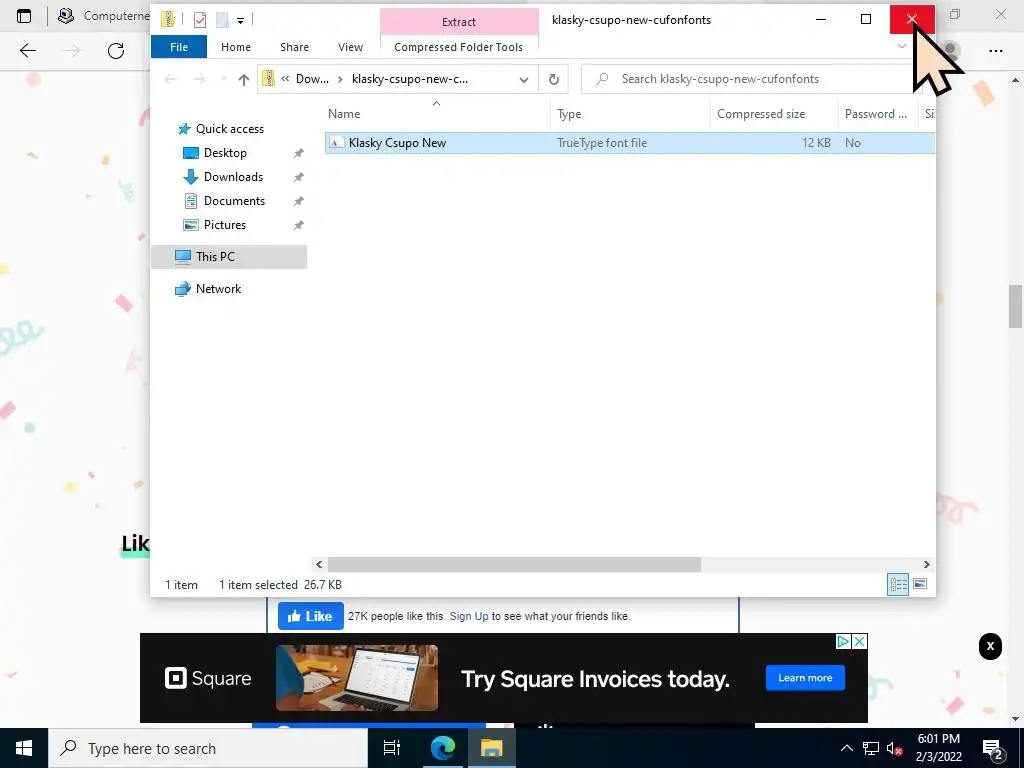
Task: Click the horizontal scrollbar thumb in file list
Action: 514,564
